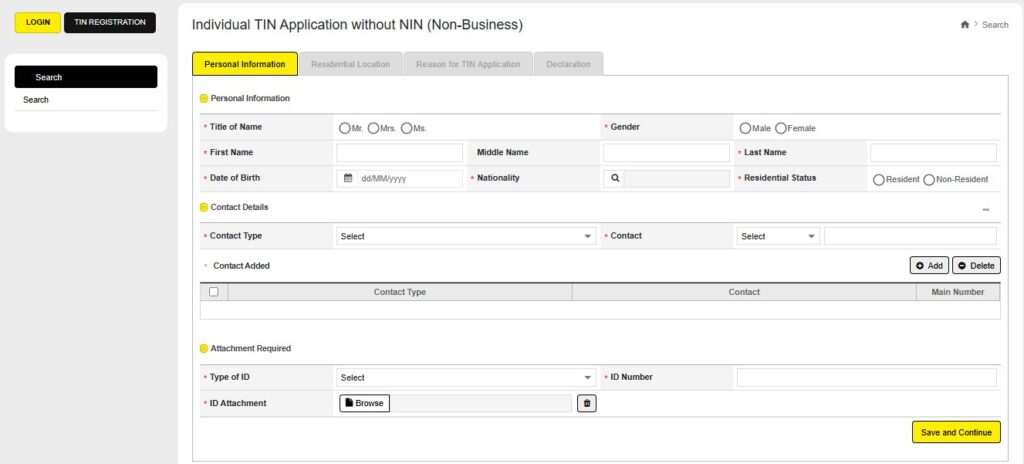Open Reason for TIN Application tab
Screen dimensions: 1024x464
point(468,64)
